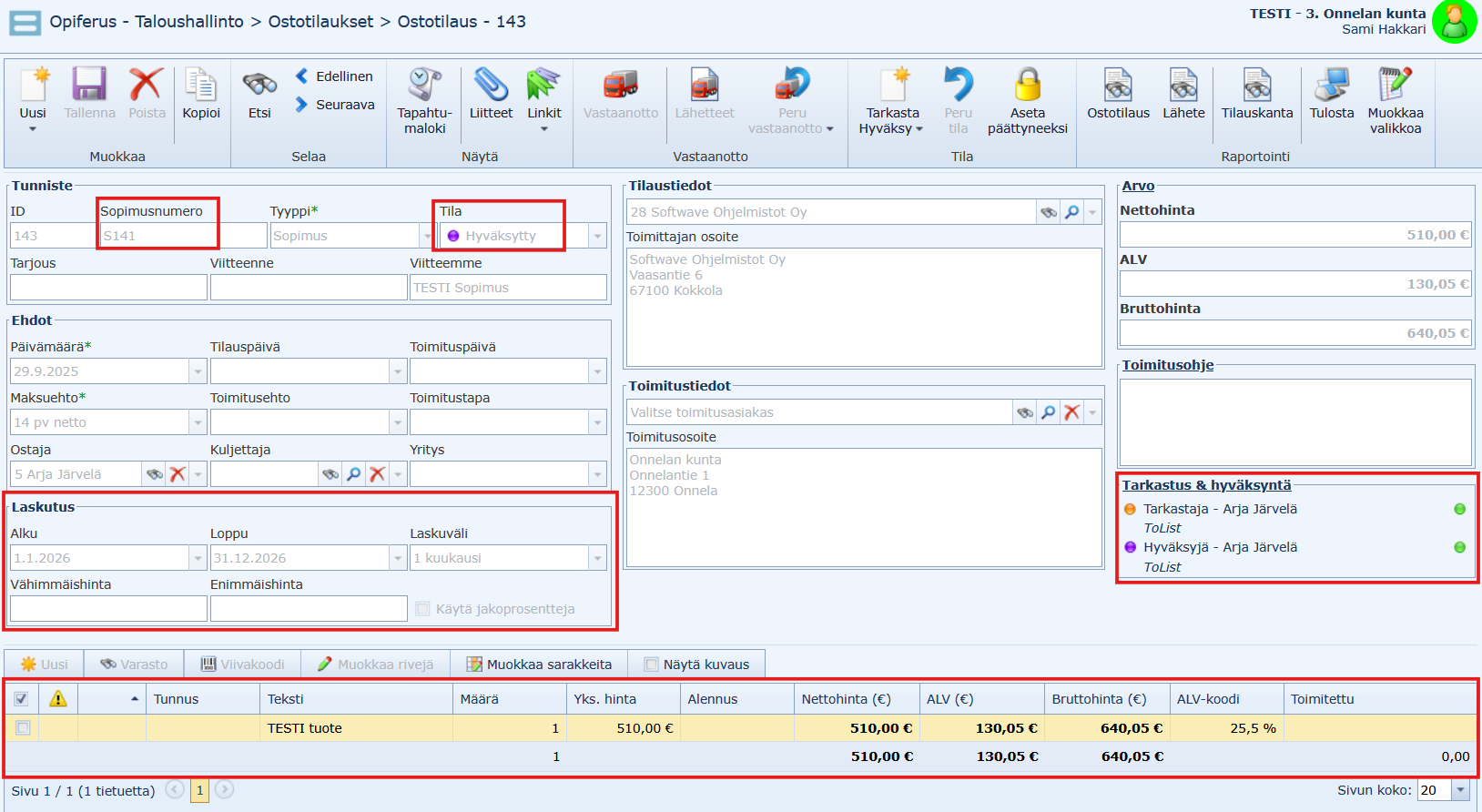
Task: Click the Muokkaa sarakkeita tab
Action: (539, 665)
